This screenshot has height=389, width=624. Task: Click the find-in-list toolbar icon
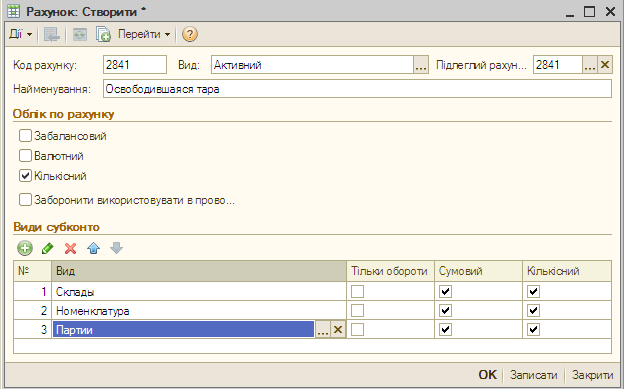pos(51,34)
